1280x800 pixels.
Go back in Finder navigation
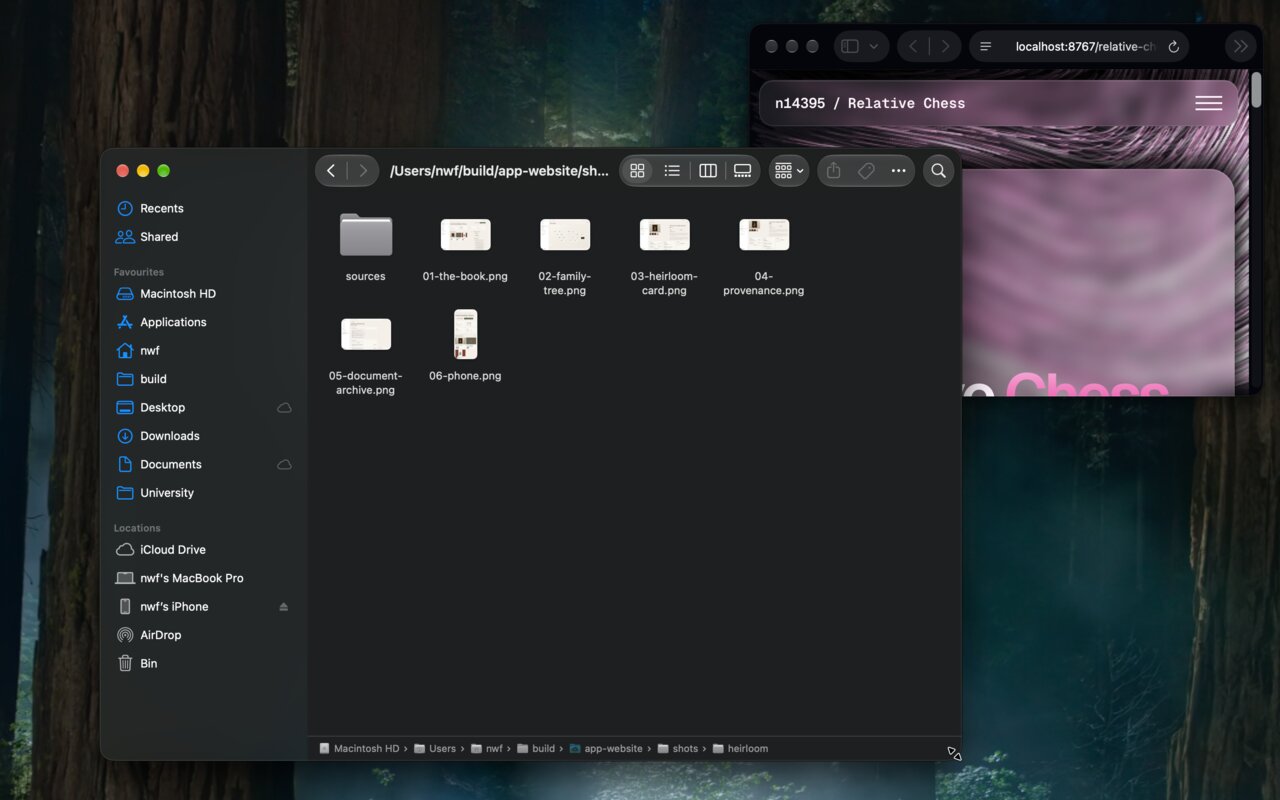click(331, 171)
